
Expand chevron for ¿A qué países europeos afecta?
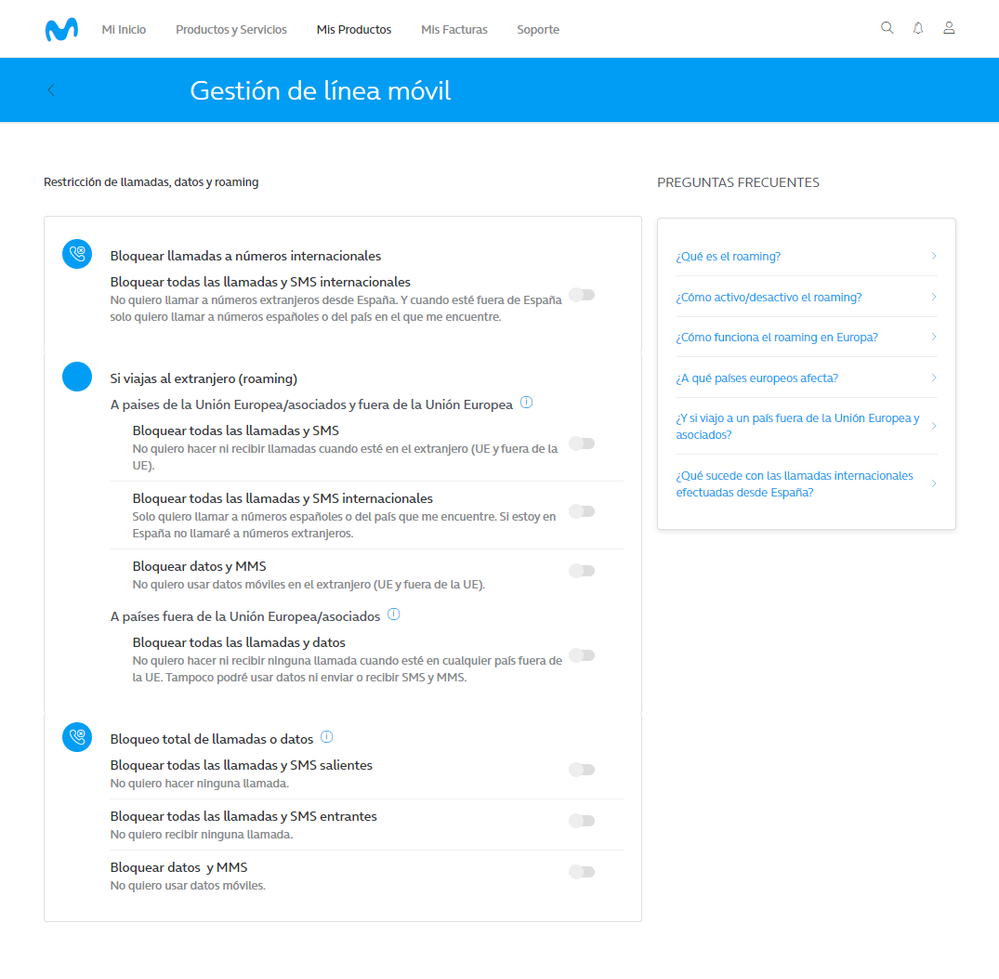934,378
